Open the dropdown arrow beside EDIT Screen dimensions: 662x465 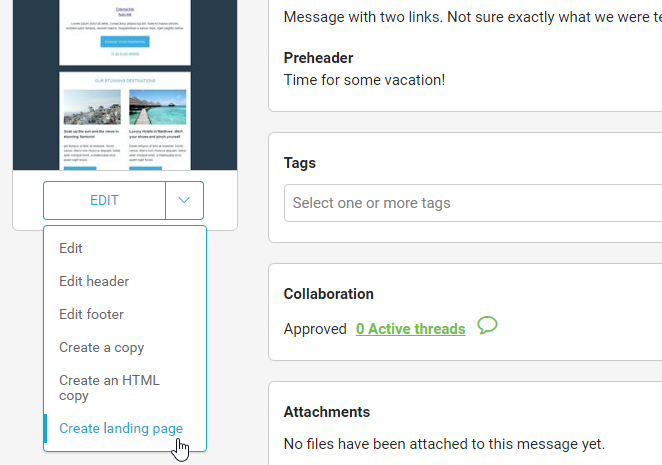pos(184,200)
